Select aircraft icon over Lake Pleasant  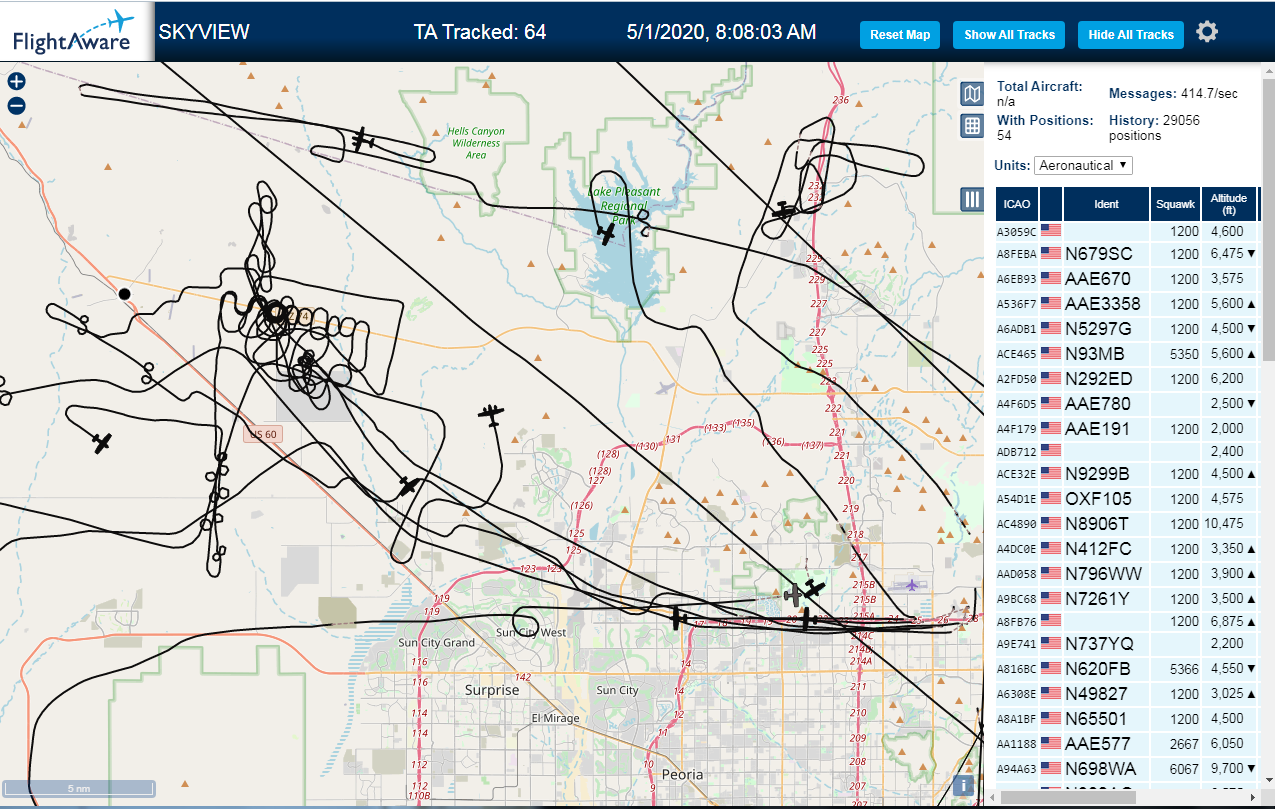point(606,233)
